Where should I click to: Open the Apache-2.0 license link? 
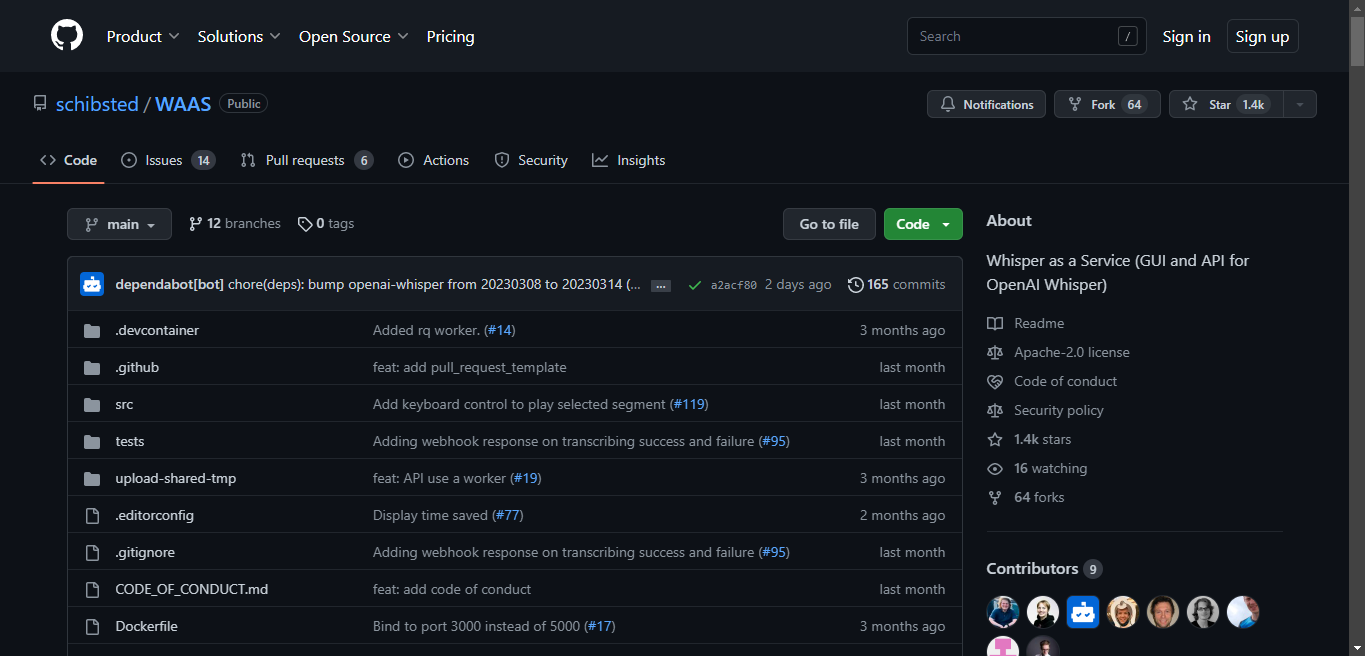(1058, 352)
